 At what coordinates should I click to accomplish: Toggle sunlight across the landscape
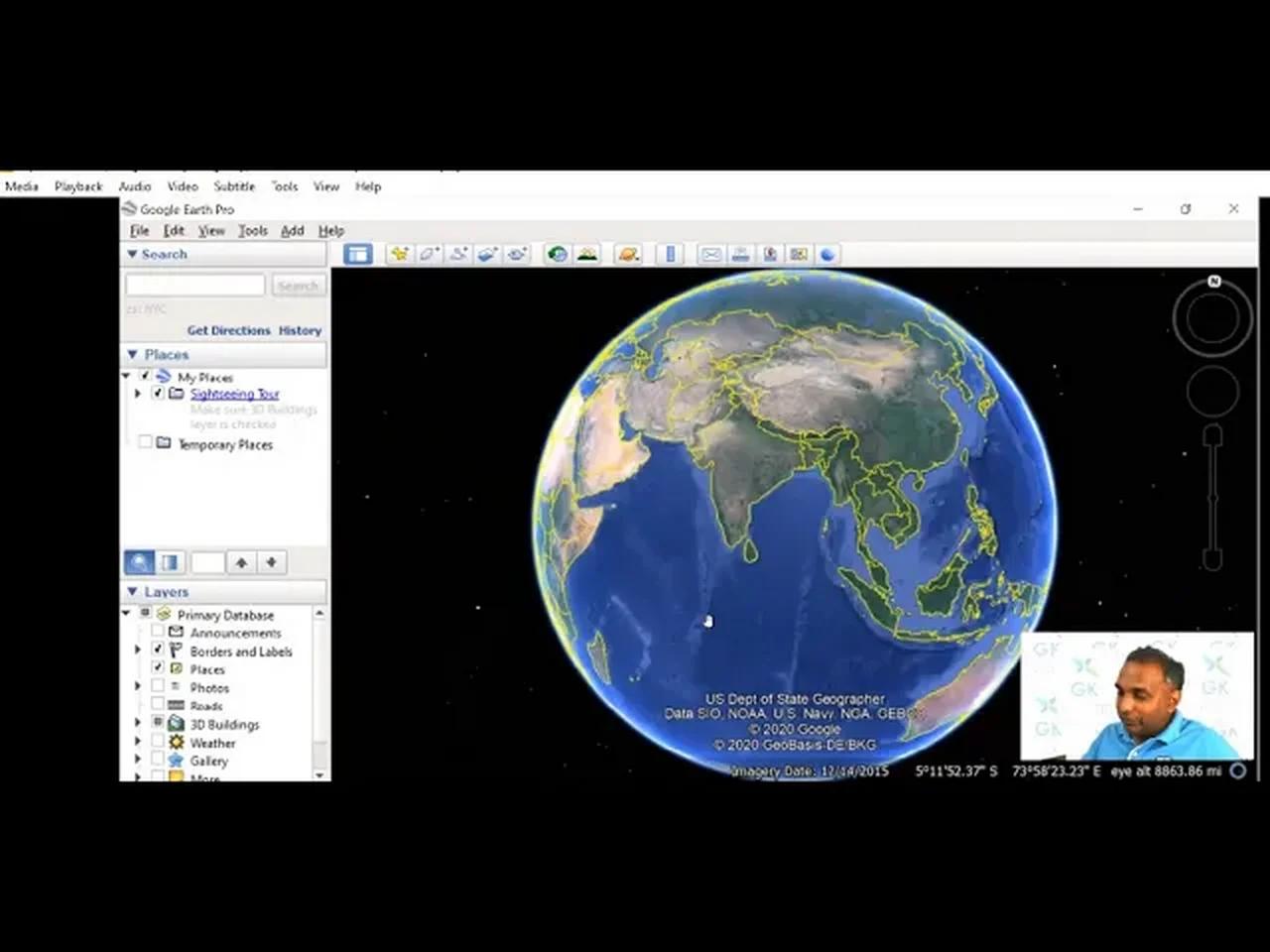[586, 254]
